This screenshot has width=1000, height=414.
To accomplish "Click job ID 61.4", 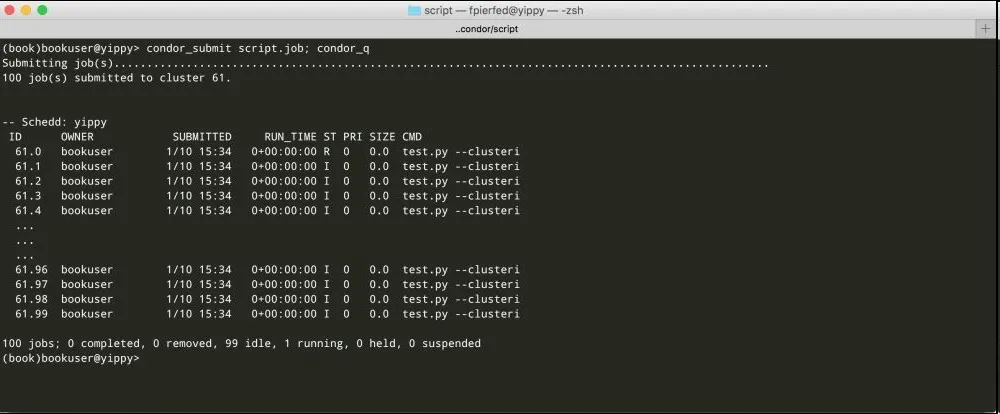I will pos(28,210).
